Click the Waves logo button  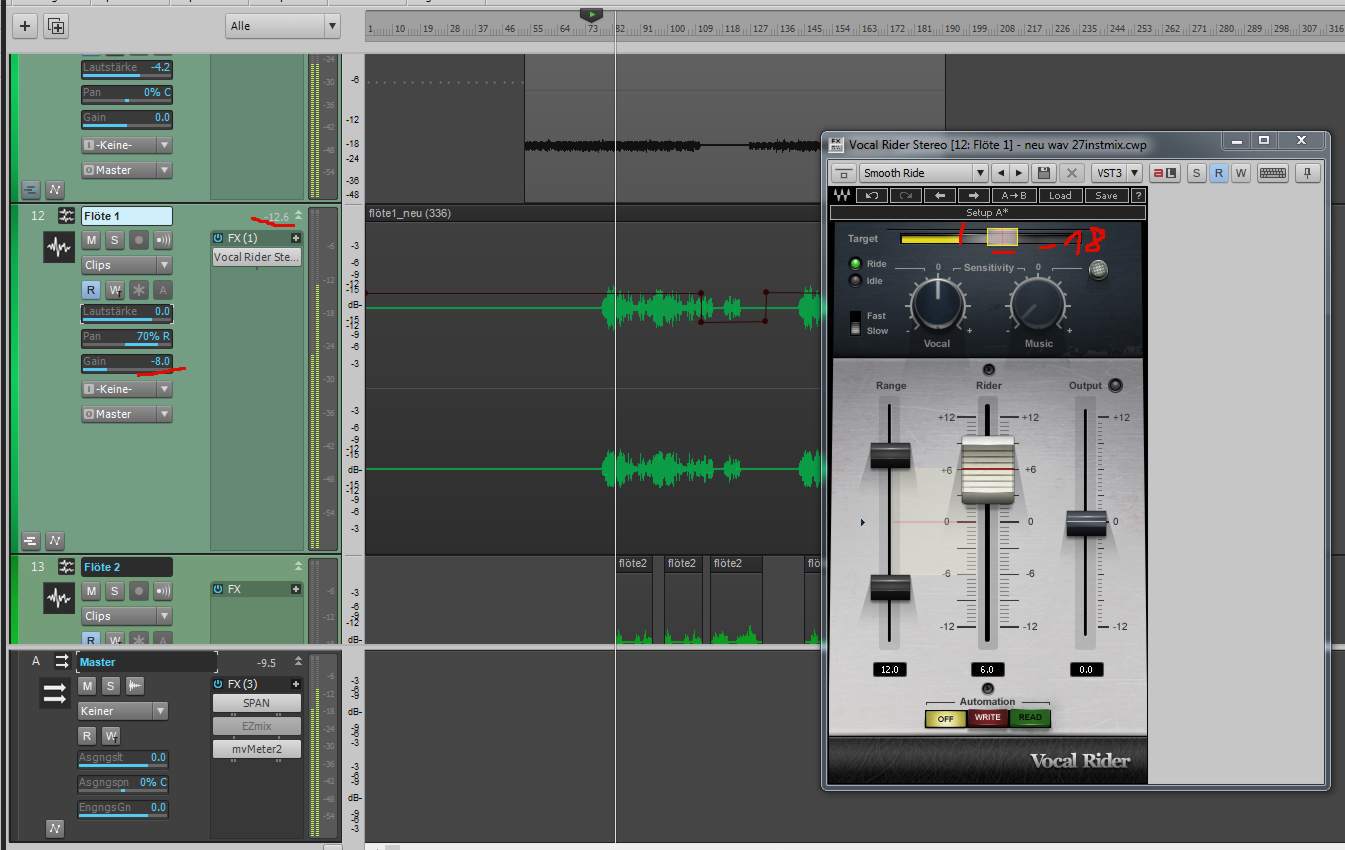pyautogui.click(x=841, y=195)
